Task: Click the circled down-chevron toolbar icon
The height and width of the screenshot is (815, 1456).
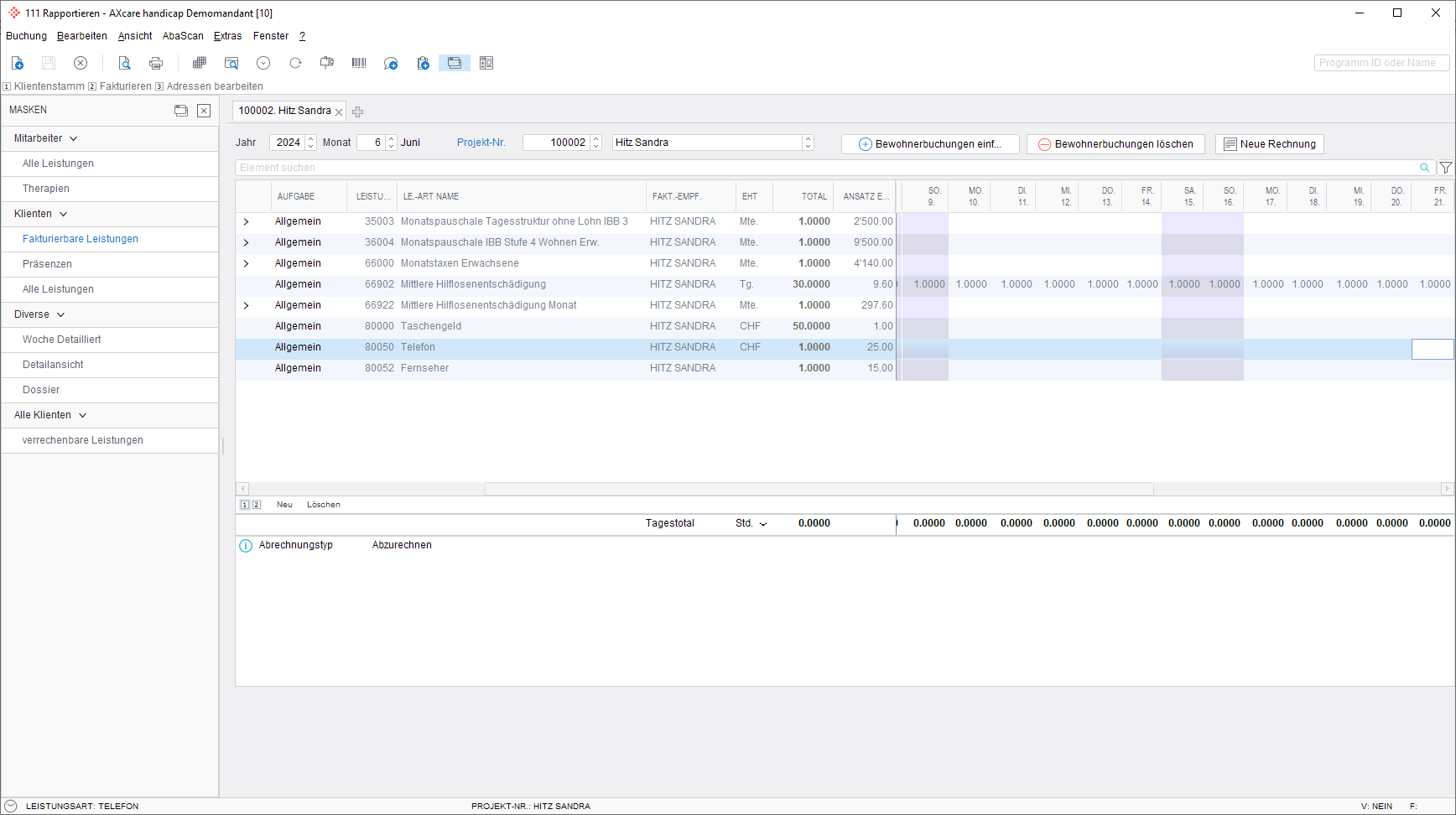Action: pos(263,63)
